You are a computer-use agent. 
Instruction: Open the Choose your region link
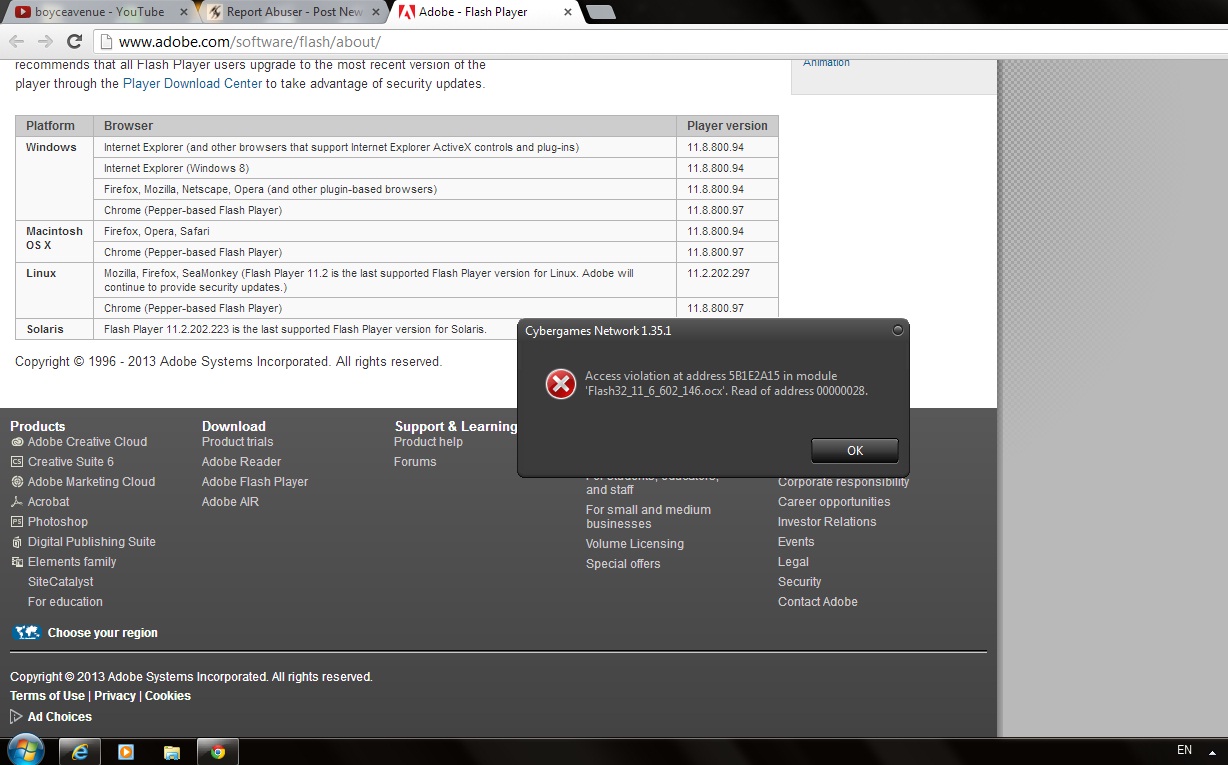[x=102, y=633]
